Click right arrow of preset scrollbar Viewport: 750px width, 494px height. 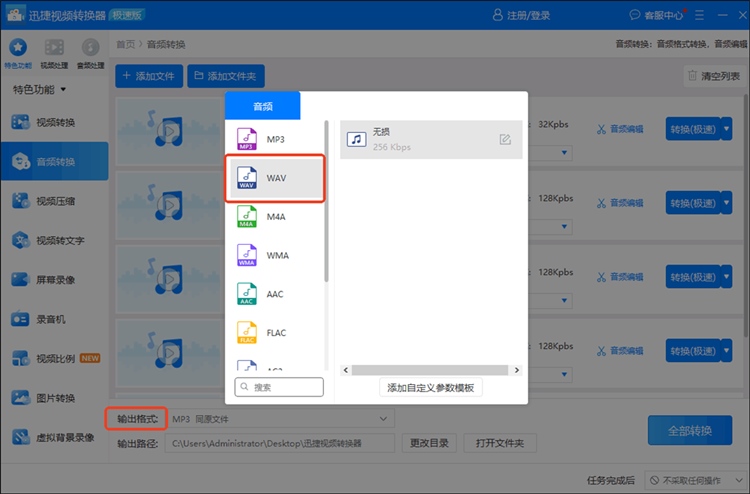pos(517,370)
